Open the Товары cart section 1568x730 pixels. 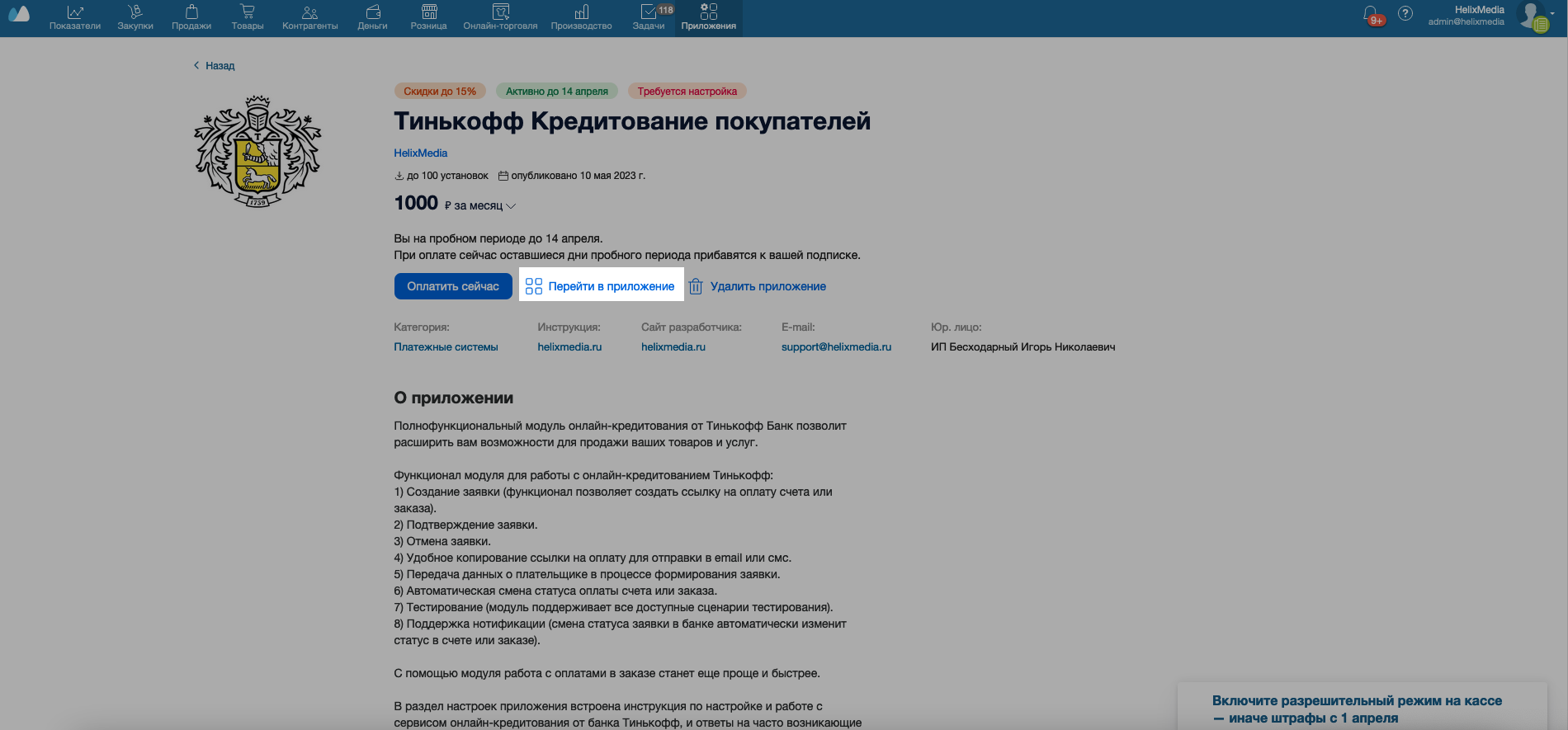click(248, 17)
